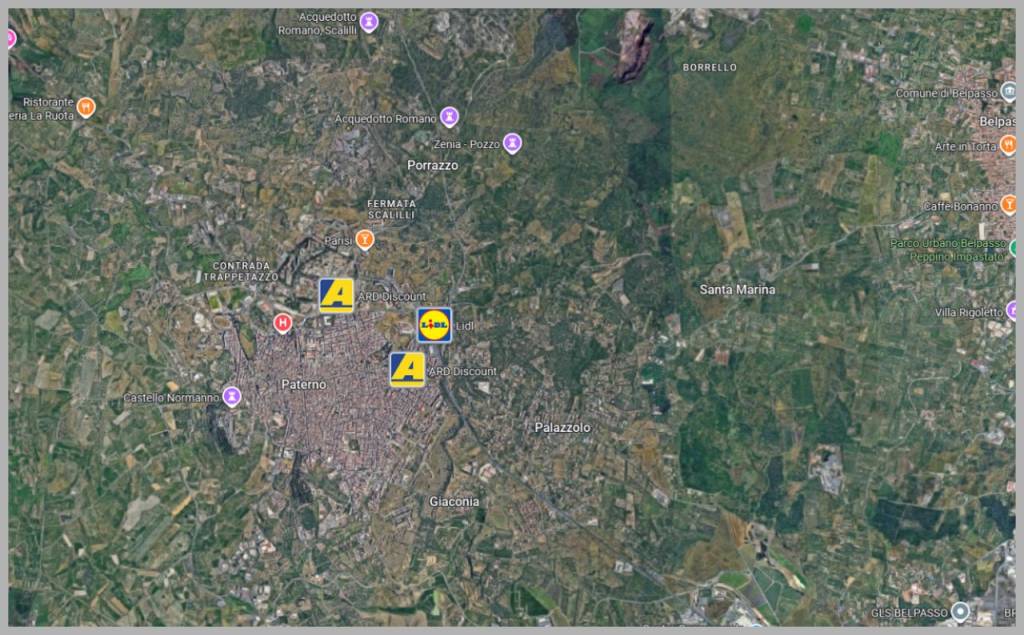Click the Porrazzo place name

pyautogui.click(x=432, y=165)
